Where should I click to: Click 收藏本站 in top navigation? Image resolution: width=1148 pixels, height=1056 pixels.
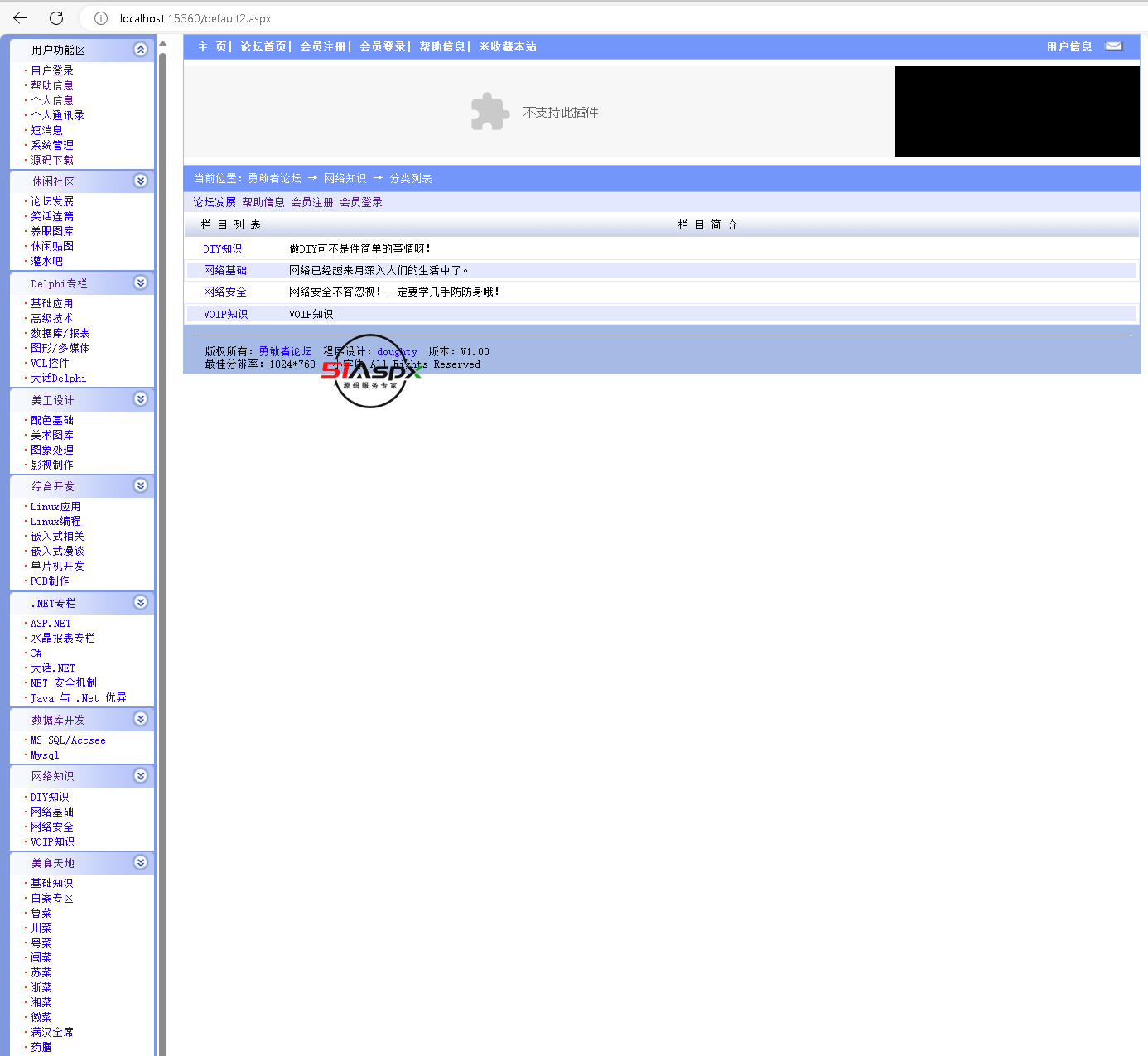508,47
